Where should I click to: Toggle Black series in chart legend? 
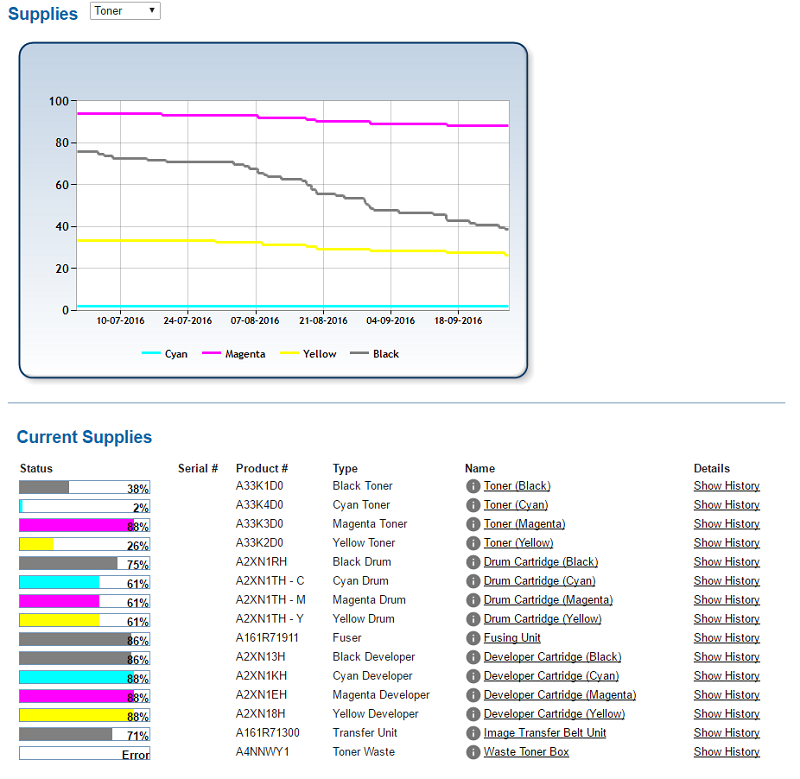(374, 354)
